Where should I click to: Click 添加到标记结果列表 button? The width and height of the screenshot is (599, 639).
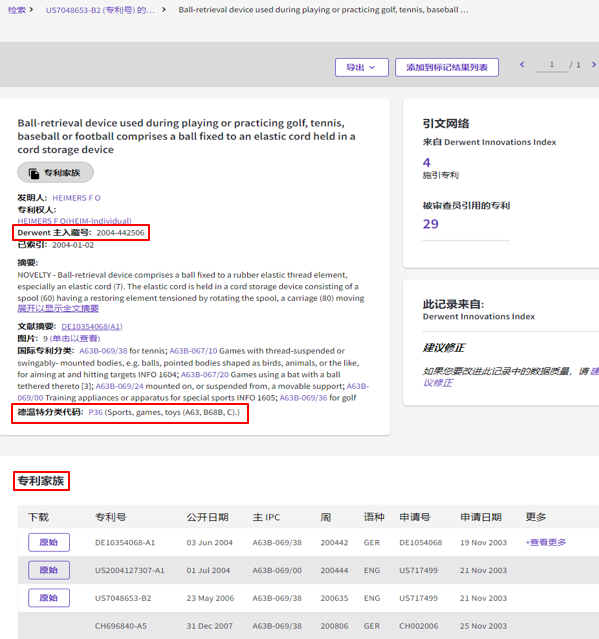click(447, 67)
